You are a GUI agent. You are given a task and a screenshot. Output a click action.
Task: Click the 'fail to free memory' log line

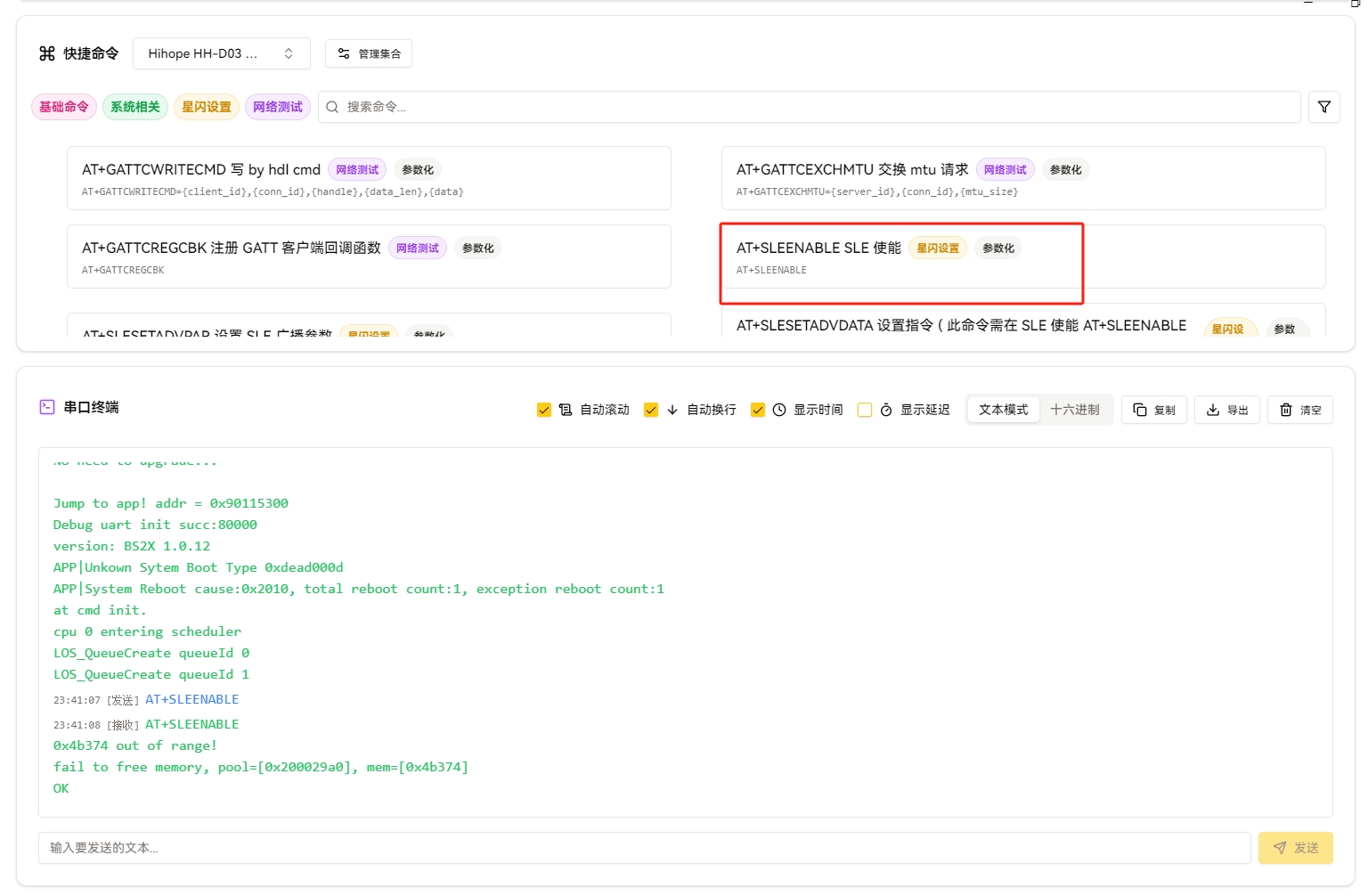coord(261,767)
